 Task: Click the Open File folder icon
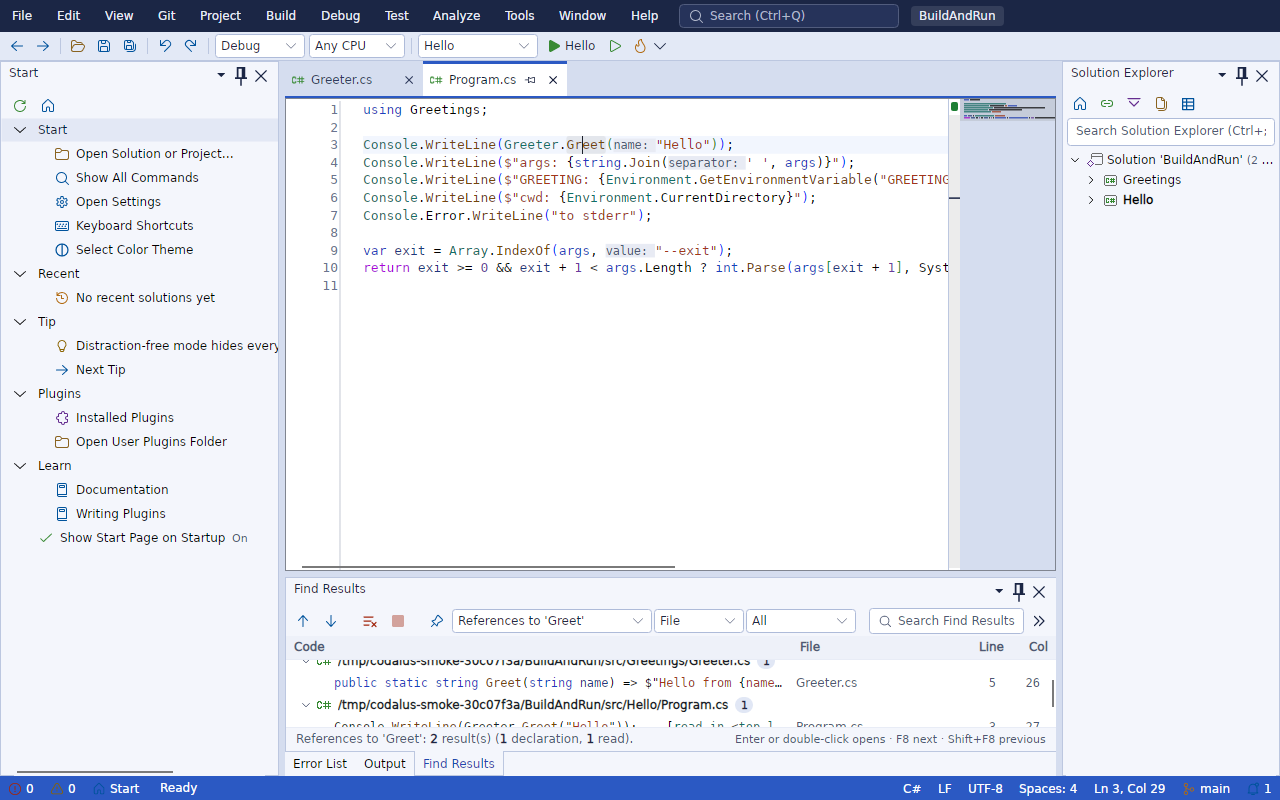tap(77, 46)
